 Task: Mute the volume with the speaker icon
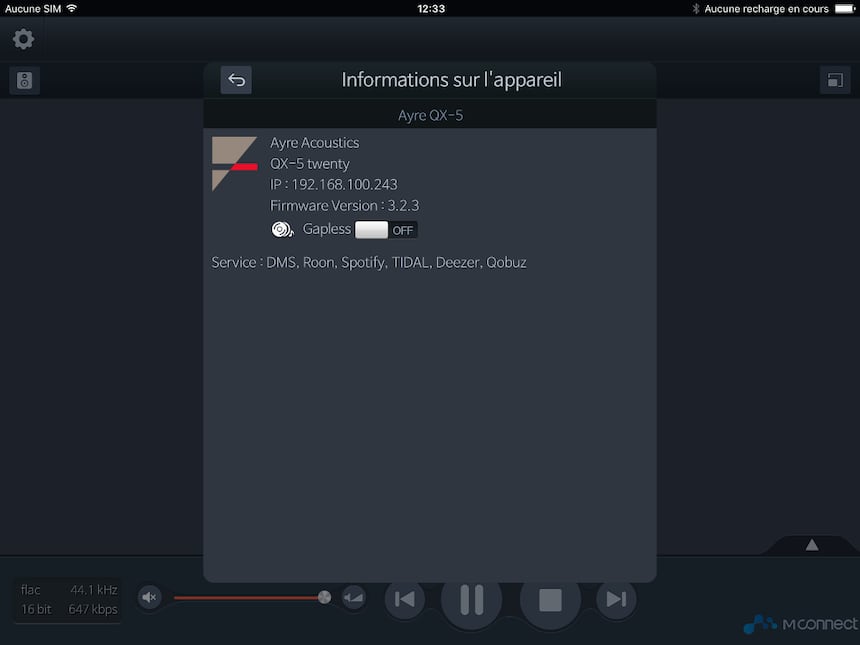[149, 597]
